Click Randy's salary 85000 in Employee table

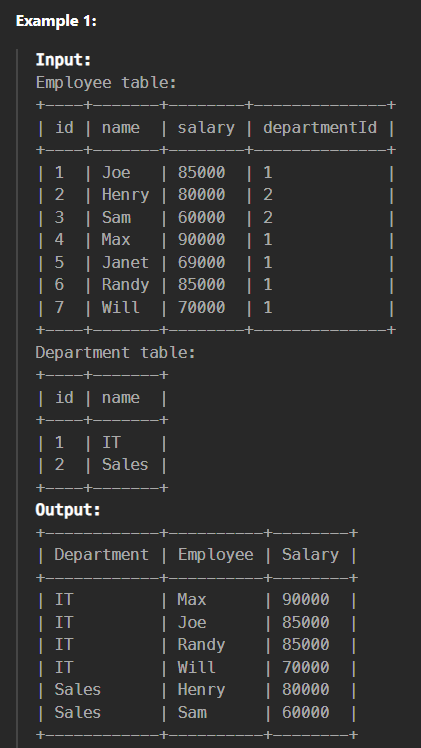[201, 285]
